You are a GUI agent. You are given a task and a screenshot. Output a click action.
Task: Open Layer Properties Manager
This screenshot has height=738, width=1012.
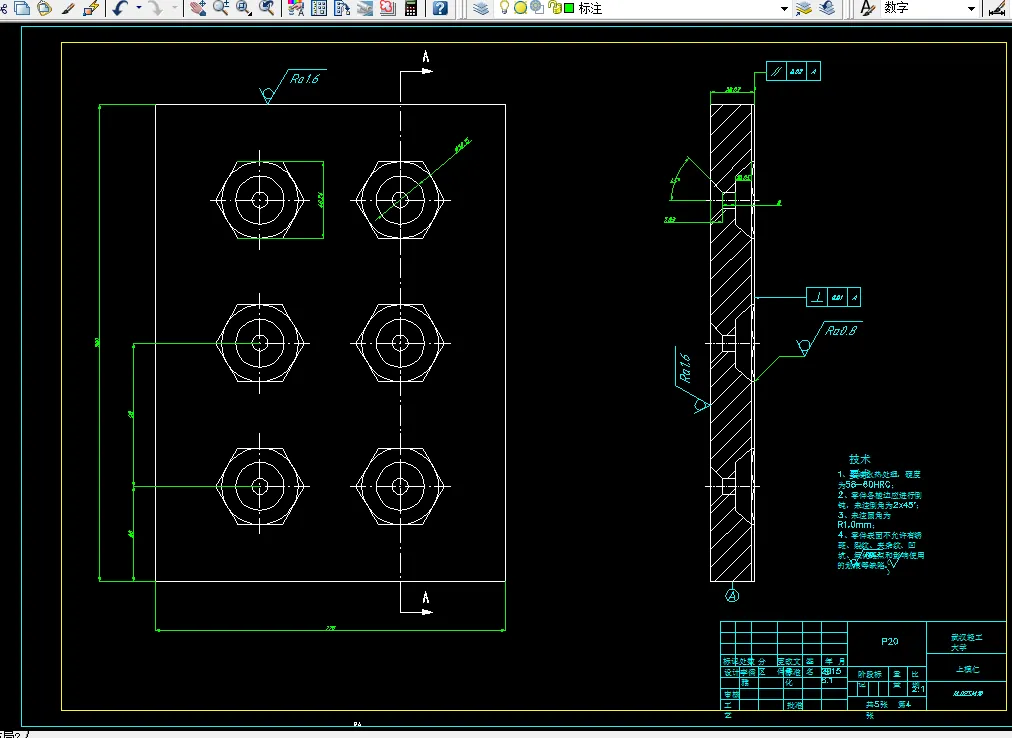(x=481, y=8)
